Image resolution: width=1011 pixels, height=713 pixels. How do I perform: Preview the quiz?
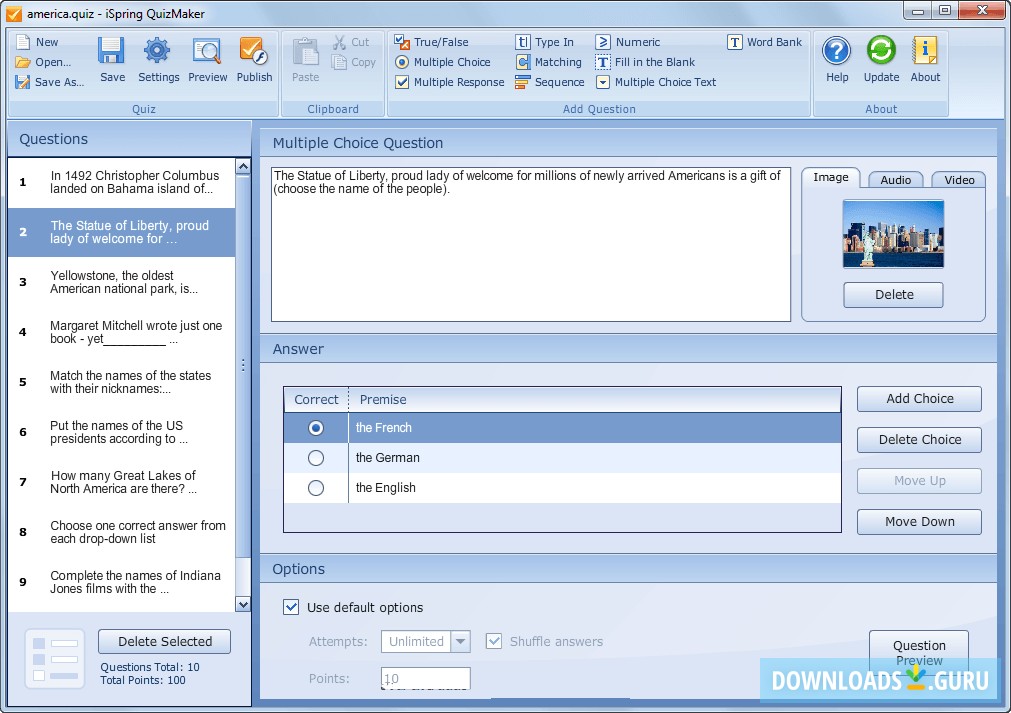(x=208, y=60)
